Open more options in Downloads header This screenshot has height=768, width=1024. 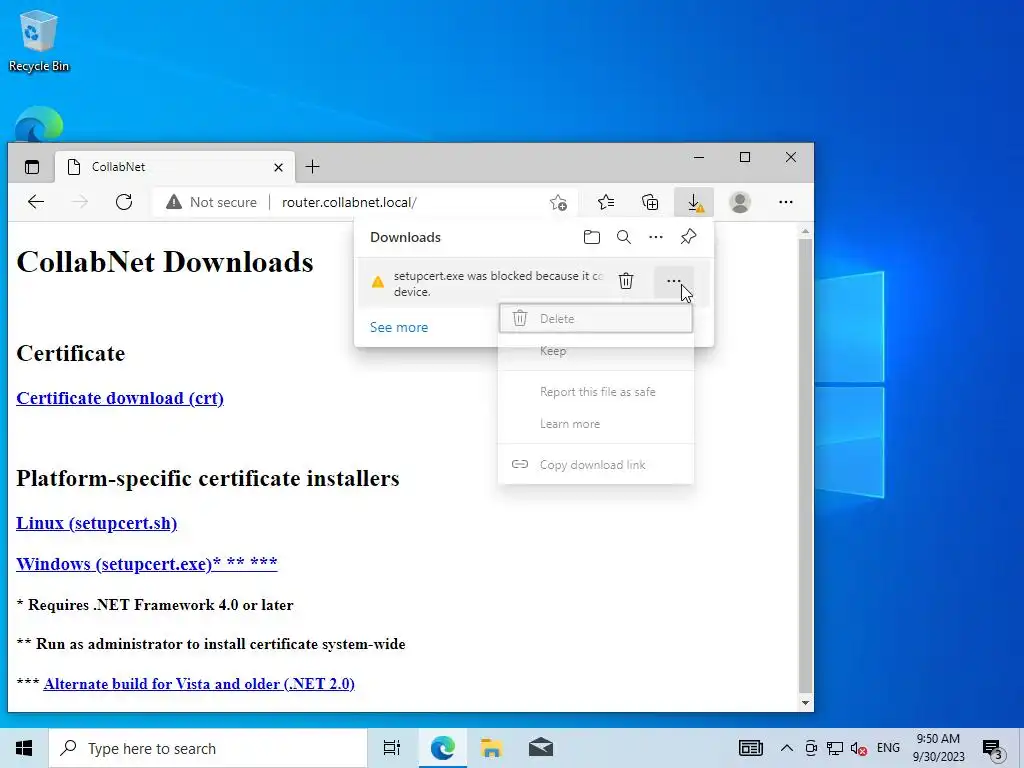(x=656, y=237)
